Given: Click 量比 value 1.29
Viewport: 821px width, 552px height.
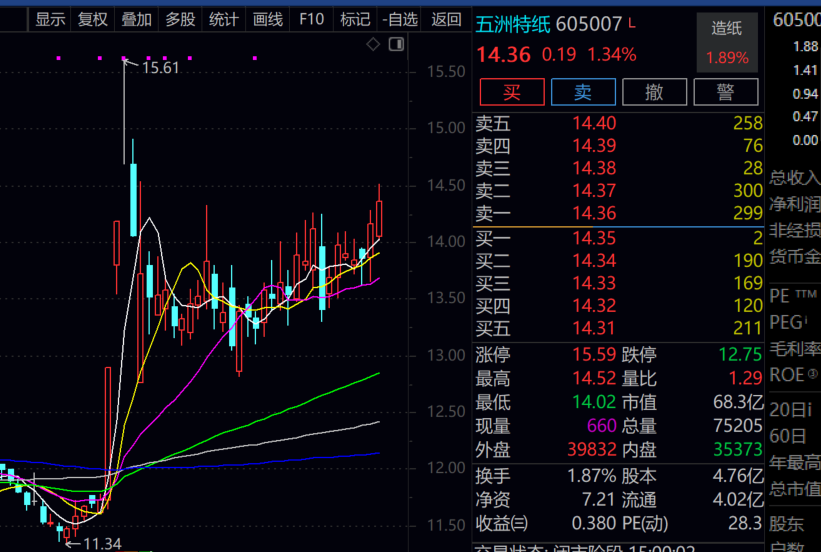Looking at the screenshot, I should click(x=746, y=378).
